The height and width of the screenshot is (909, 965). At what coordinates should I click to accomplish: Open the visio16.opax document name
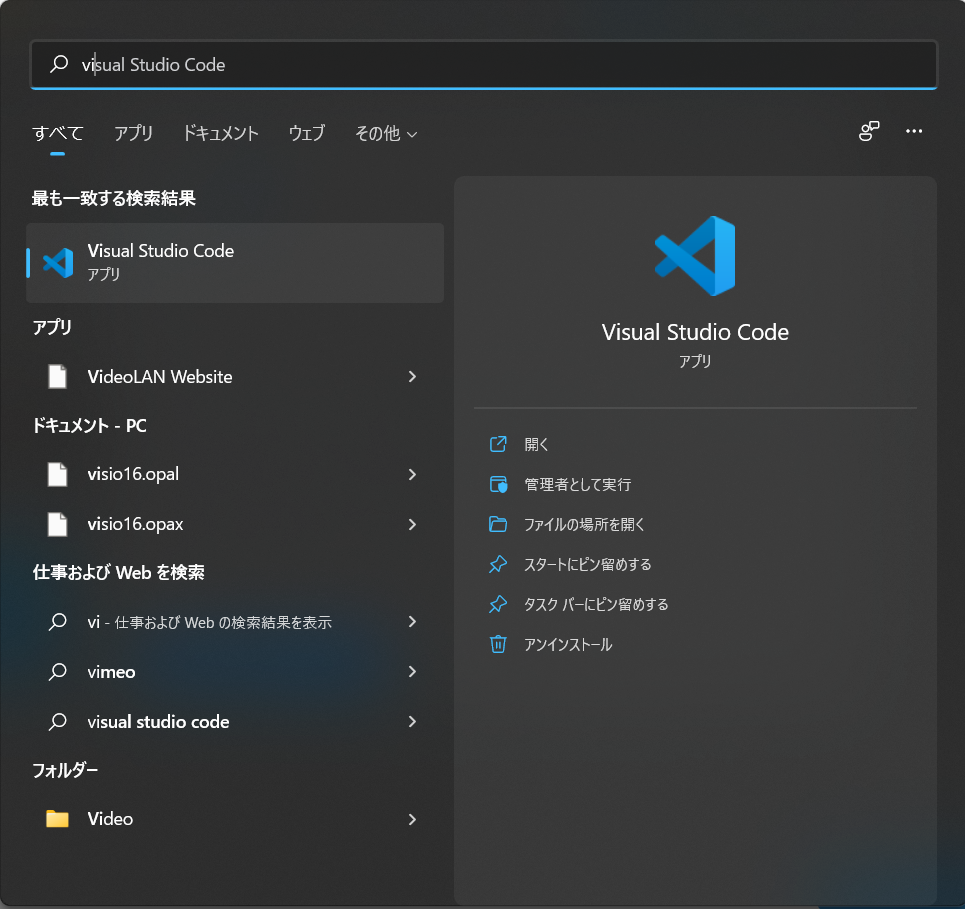pyautogui.click(x=135, y=524)
